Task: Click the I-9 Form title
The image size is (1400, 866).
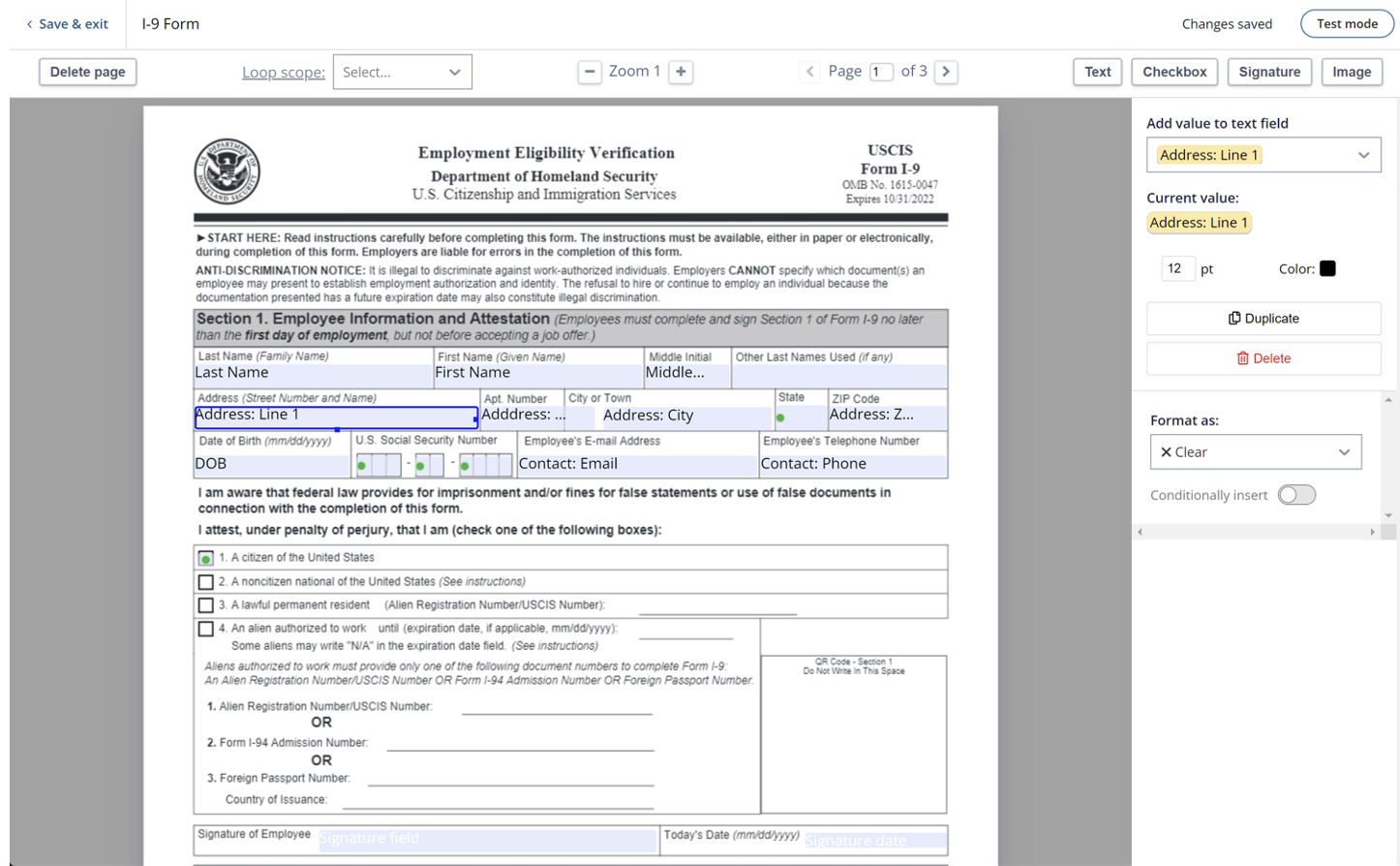Action: tap(170, 23)
